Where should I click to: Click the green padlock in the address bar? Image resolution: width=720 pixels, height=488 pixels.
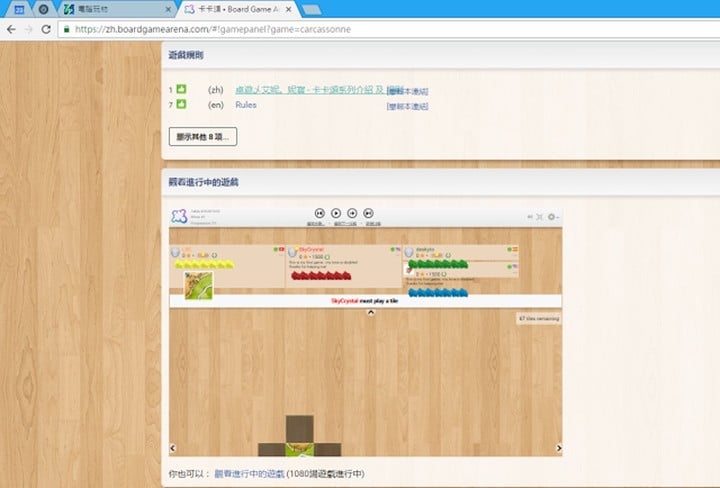click(67, 29)
